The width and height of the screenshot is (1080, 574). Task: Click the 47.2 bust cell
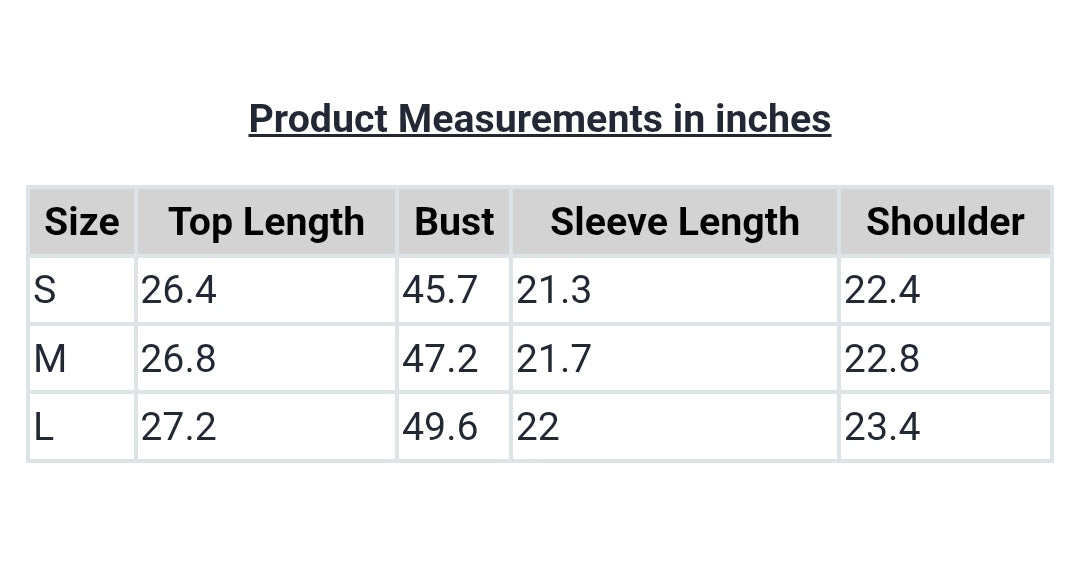[x=454, y=358]
